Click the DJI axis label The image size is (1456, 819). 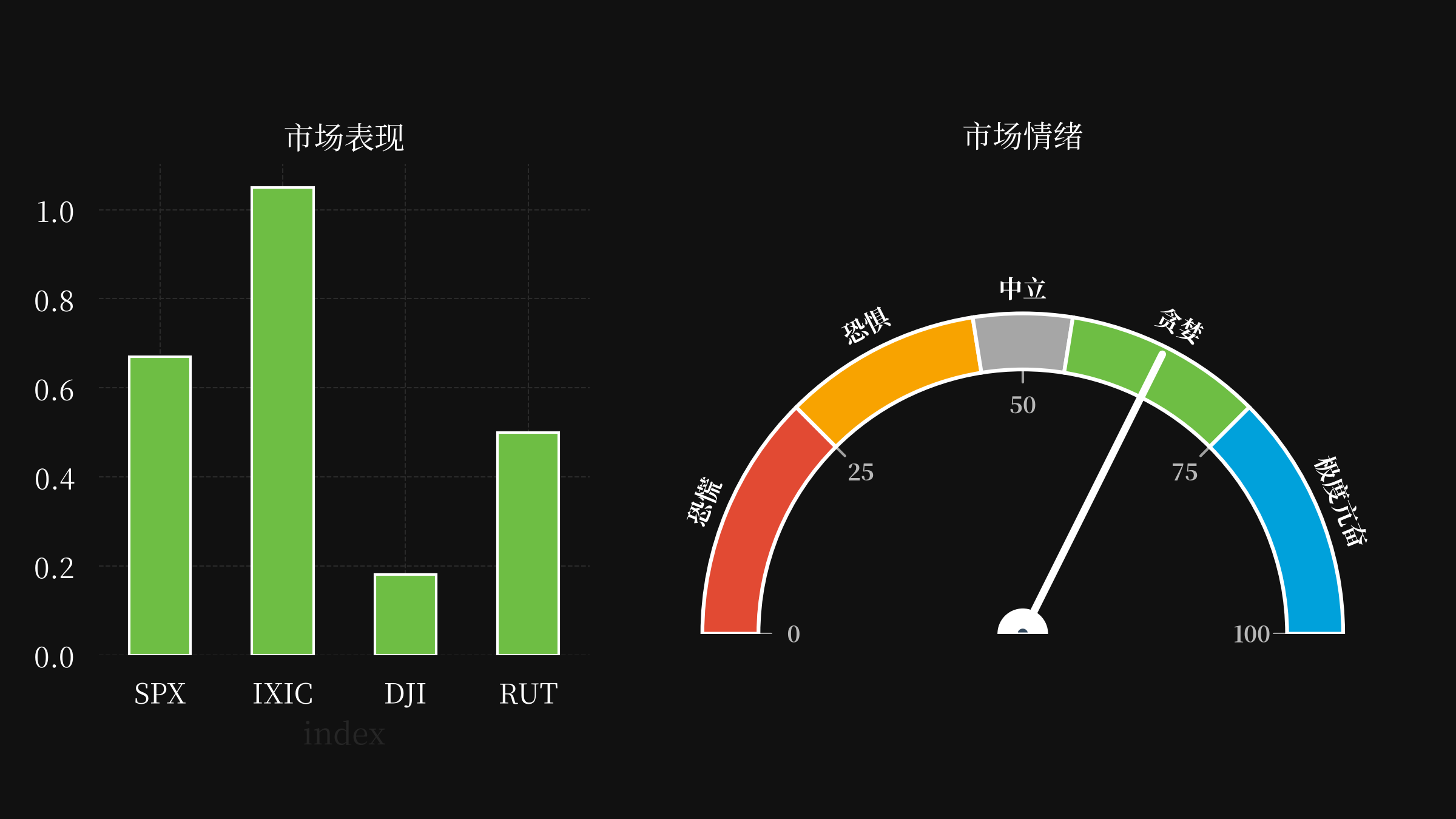click(x=405, y=694)
